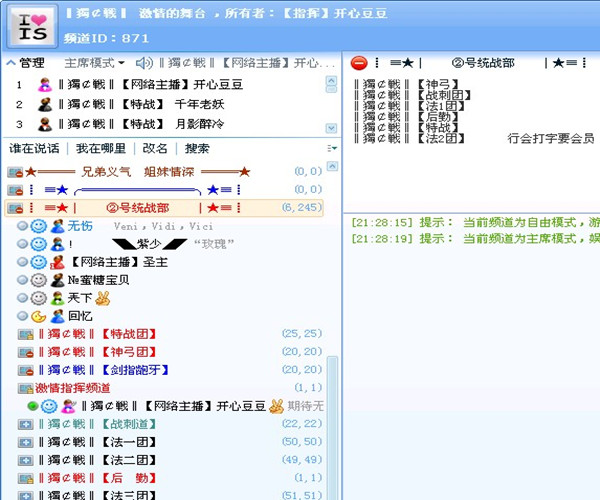Click the victory hand icon beside 天下
Screen dimensions: 600x500
click(102, 298)
